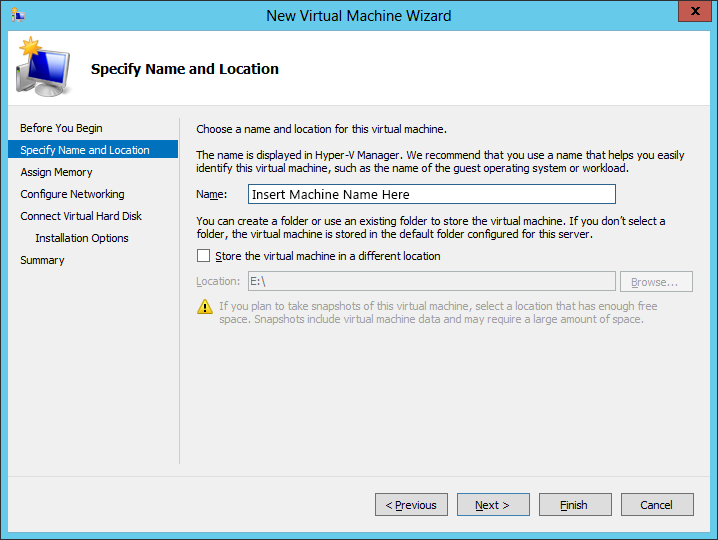Click the 'Choose a name and location' text
Screen dimensions: 718x540
coord(321,129)
